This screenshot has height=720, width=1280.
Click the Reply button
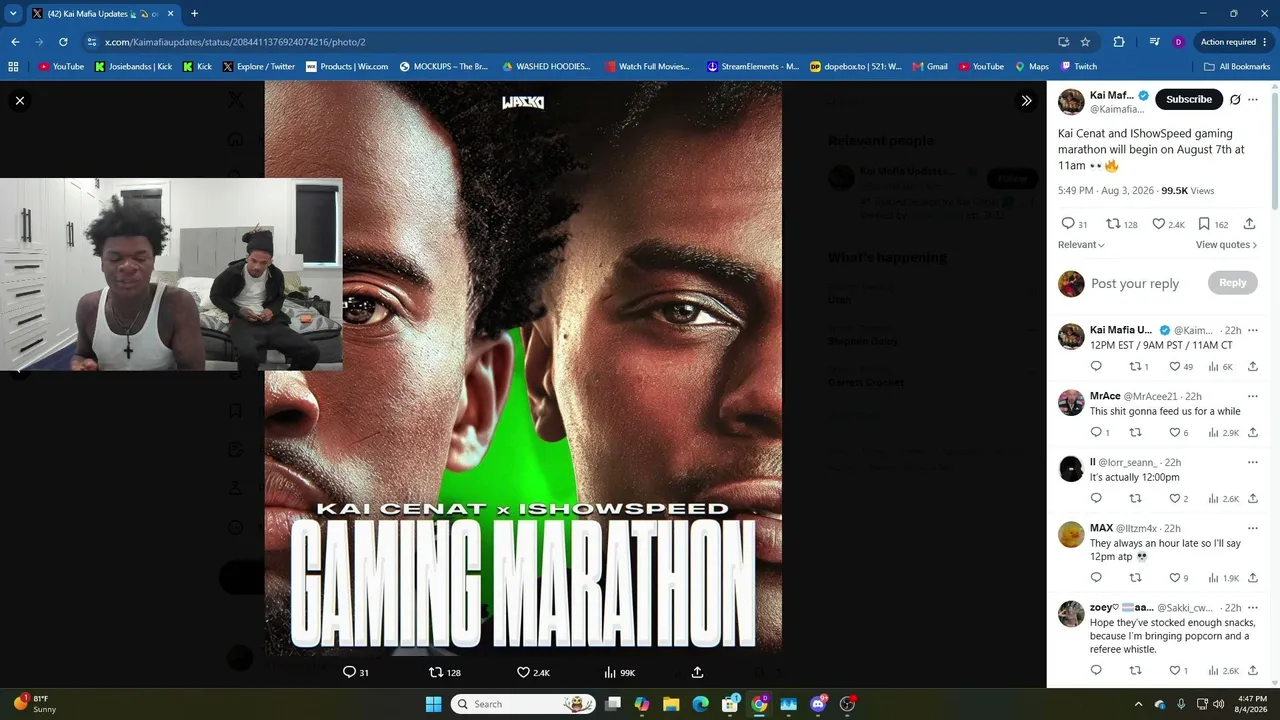(1232, 283)
